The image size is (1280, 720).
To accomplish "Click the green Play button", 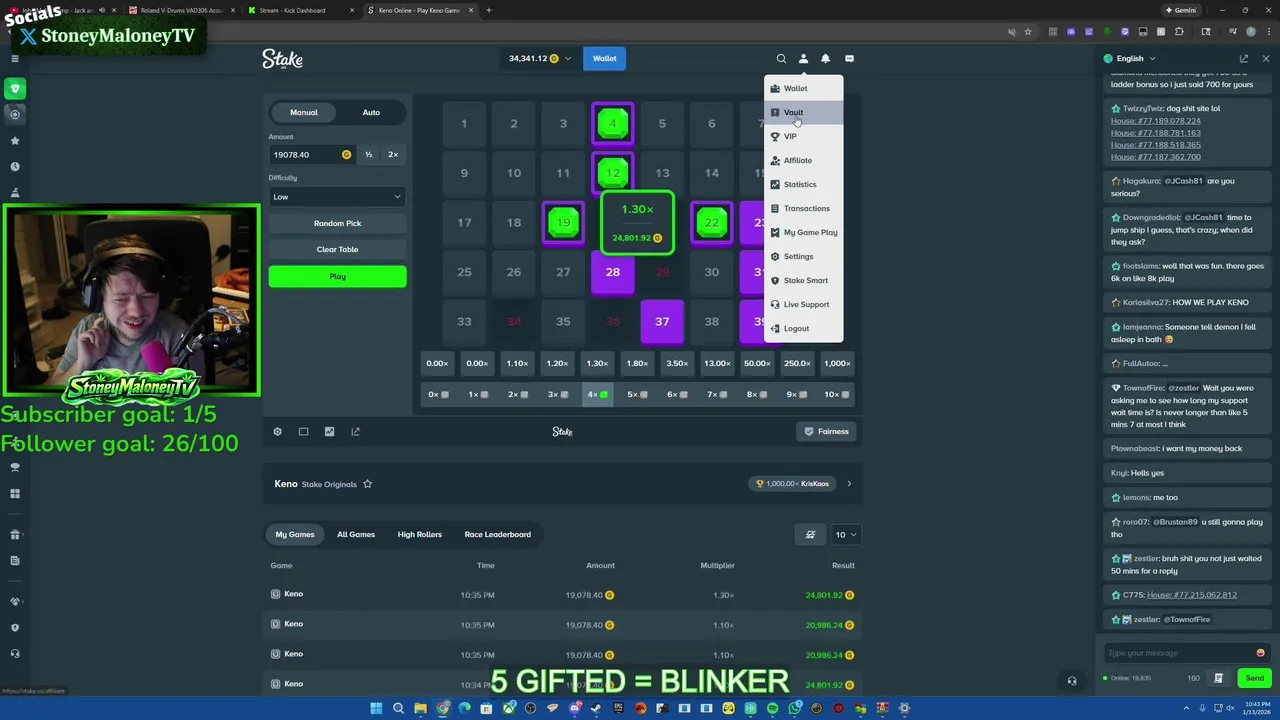I will tap(337, 276).
